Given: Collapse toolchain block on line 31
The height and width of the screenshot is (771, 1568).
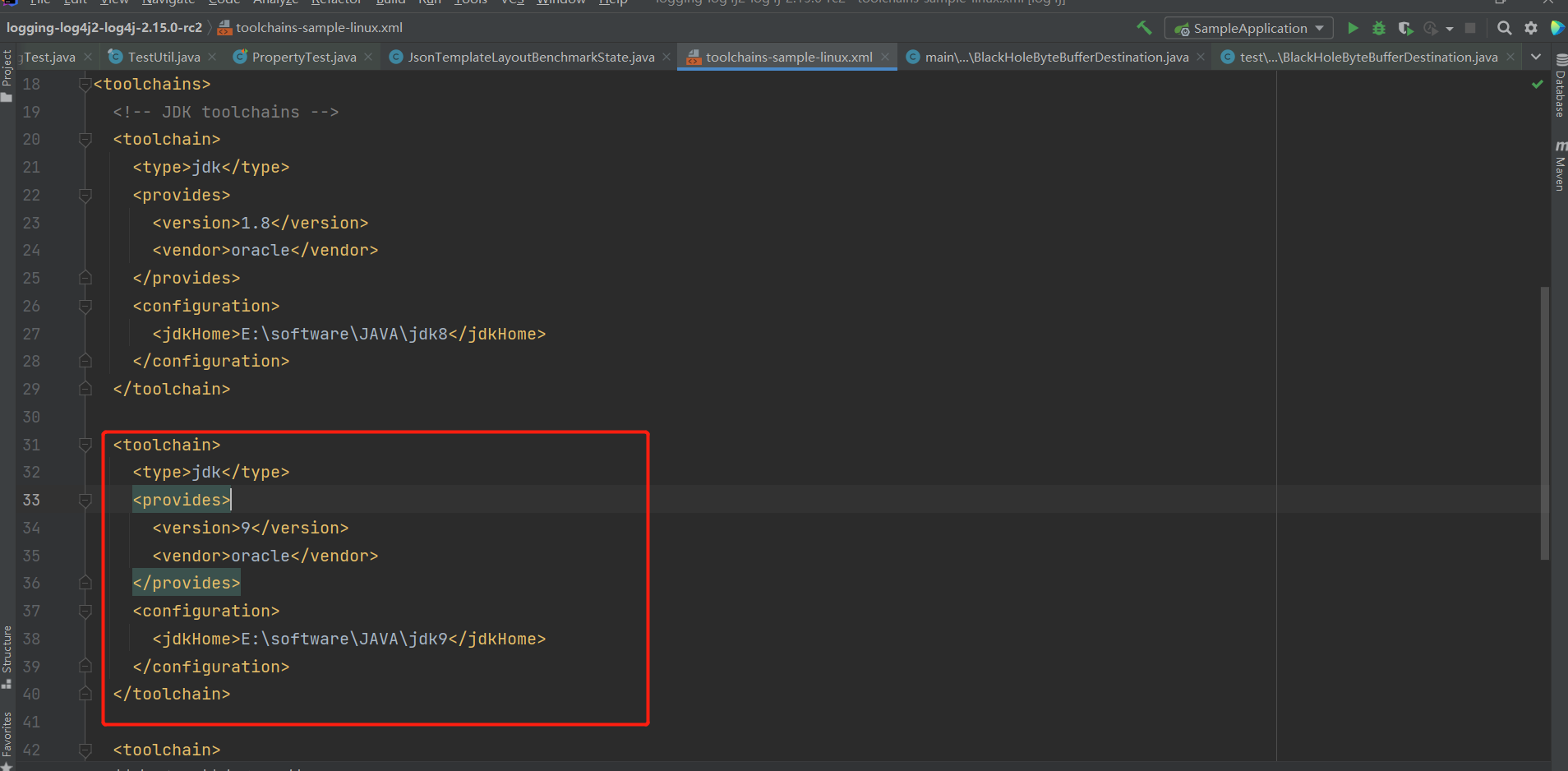Looking at the screenshot, I should [85, 445].
